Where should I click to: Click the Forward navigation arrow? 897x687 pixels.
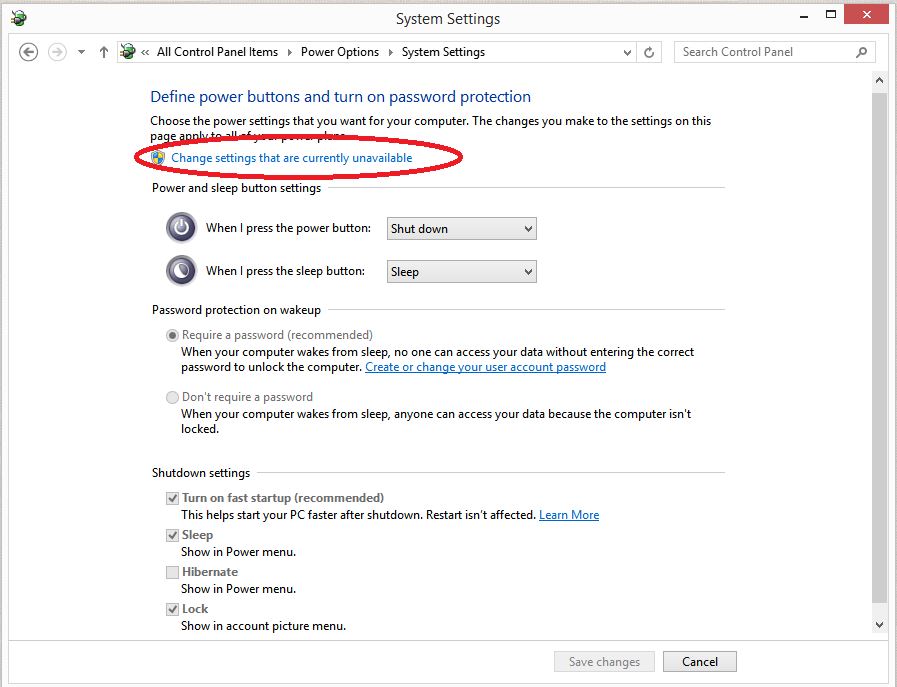tap(57, 52)
